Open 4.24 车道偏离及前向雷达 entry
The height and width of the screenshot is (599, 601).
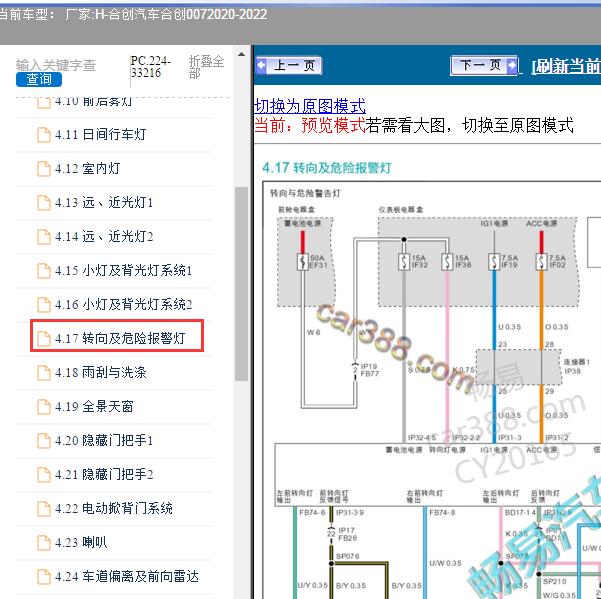pyautogui.click(x=127, y=576)
